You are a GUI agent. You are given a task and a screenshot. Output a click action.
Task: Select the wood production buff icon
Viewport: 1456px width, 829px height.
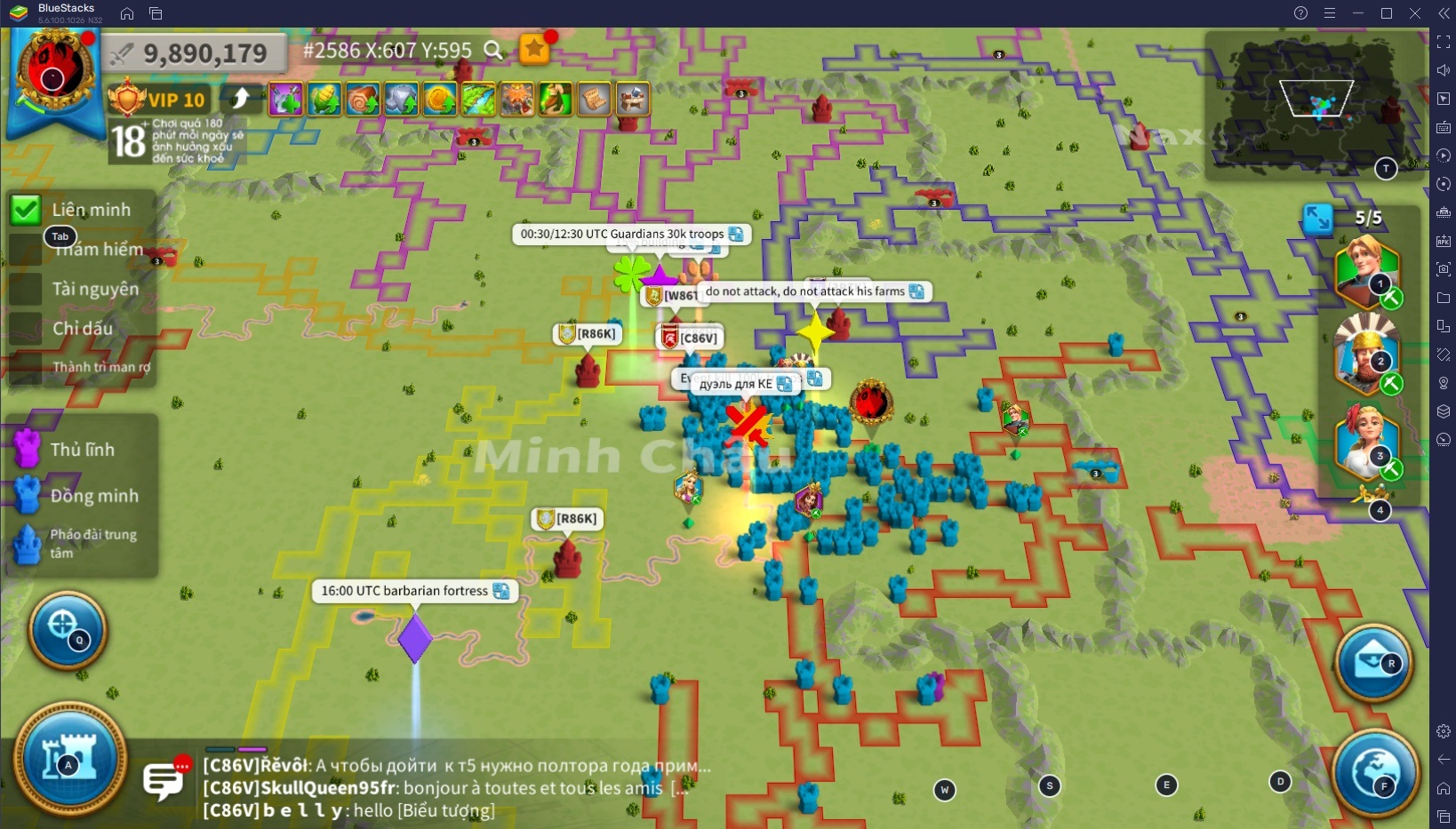click(x=363, y=100)
